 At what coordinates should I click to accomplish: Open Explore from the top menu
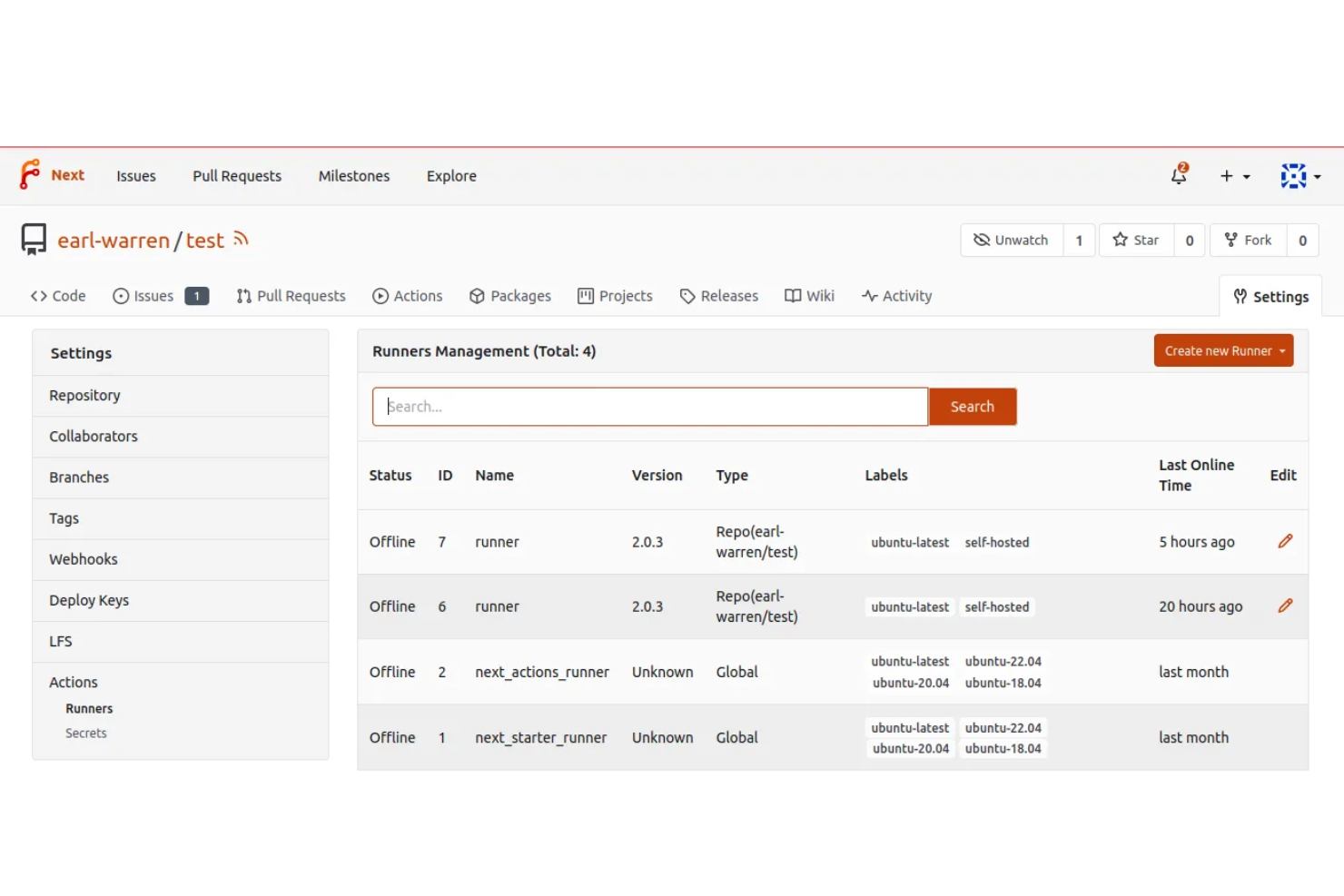click(451, 176)
